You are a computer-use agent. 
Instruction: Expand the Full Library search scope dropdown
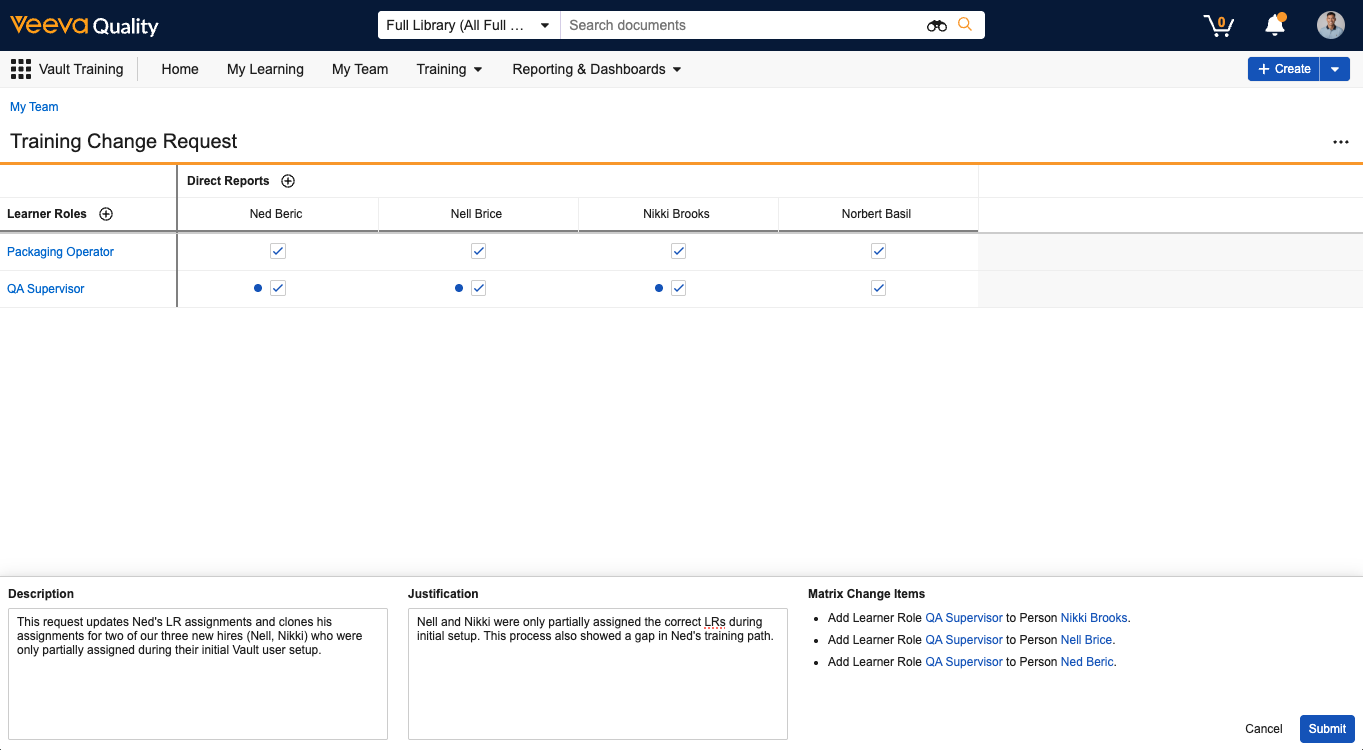point(544,25)
